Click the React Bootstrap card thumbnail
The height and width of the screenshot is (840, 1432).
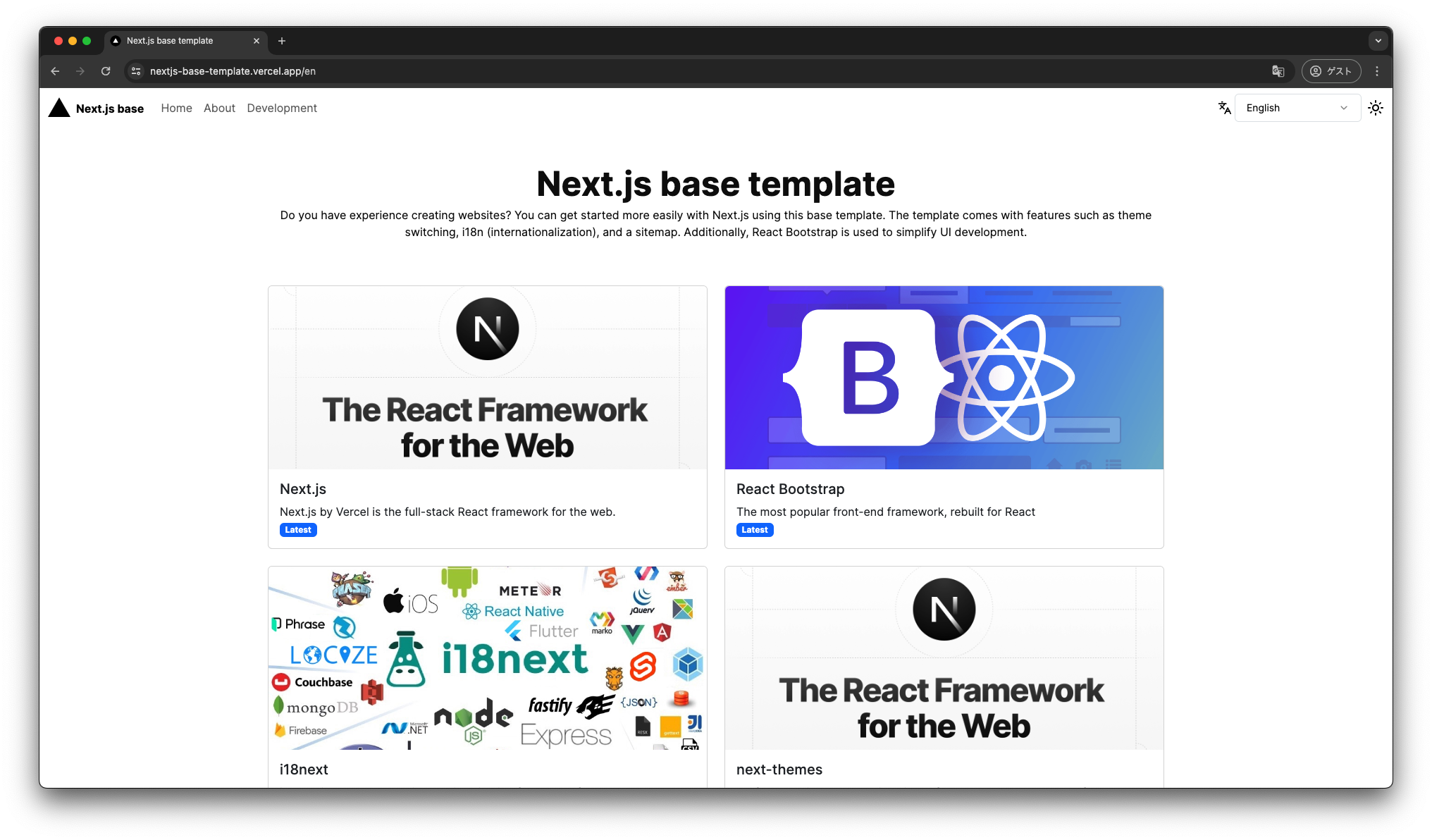[944, 377]
